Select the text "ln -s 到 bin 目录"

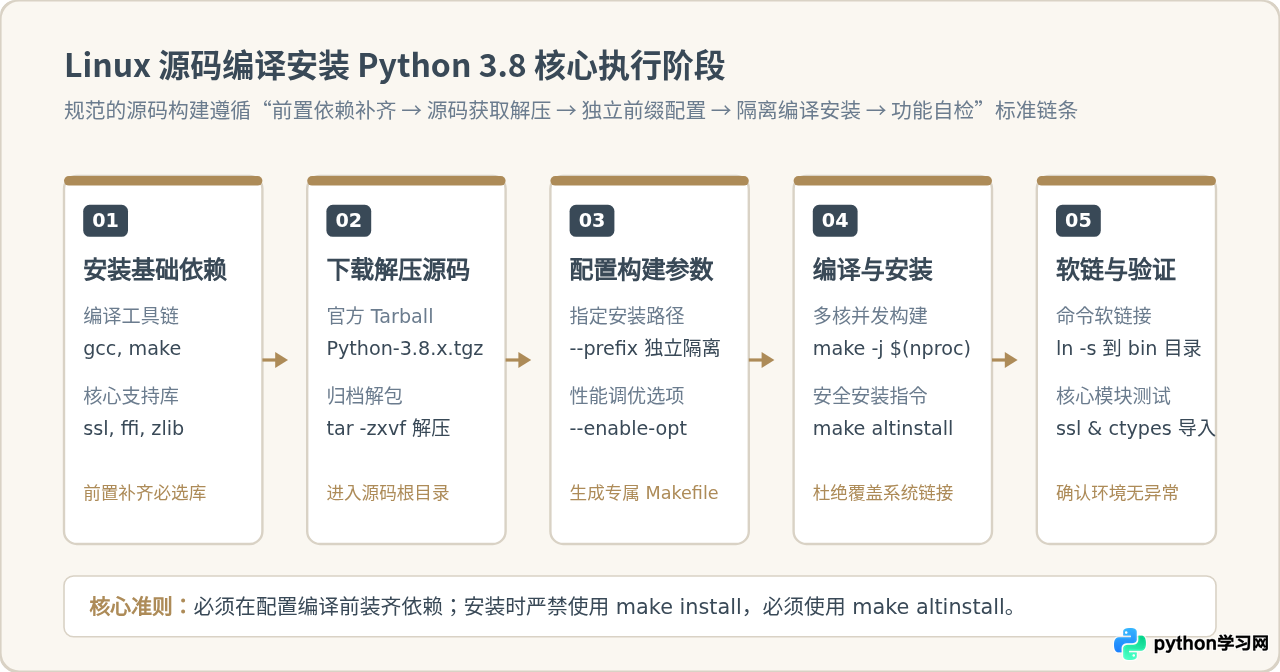point(1129,349)
